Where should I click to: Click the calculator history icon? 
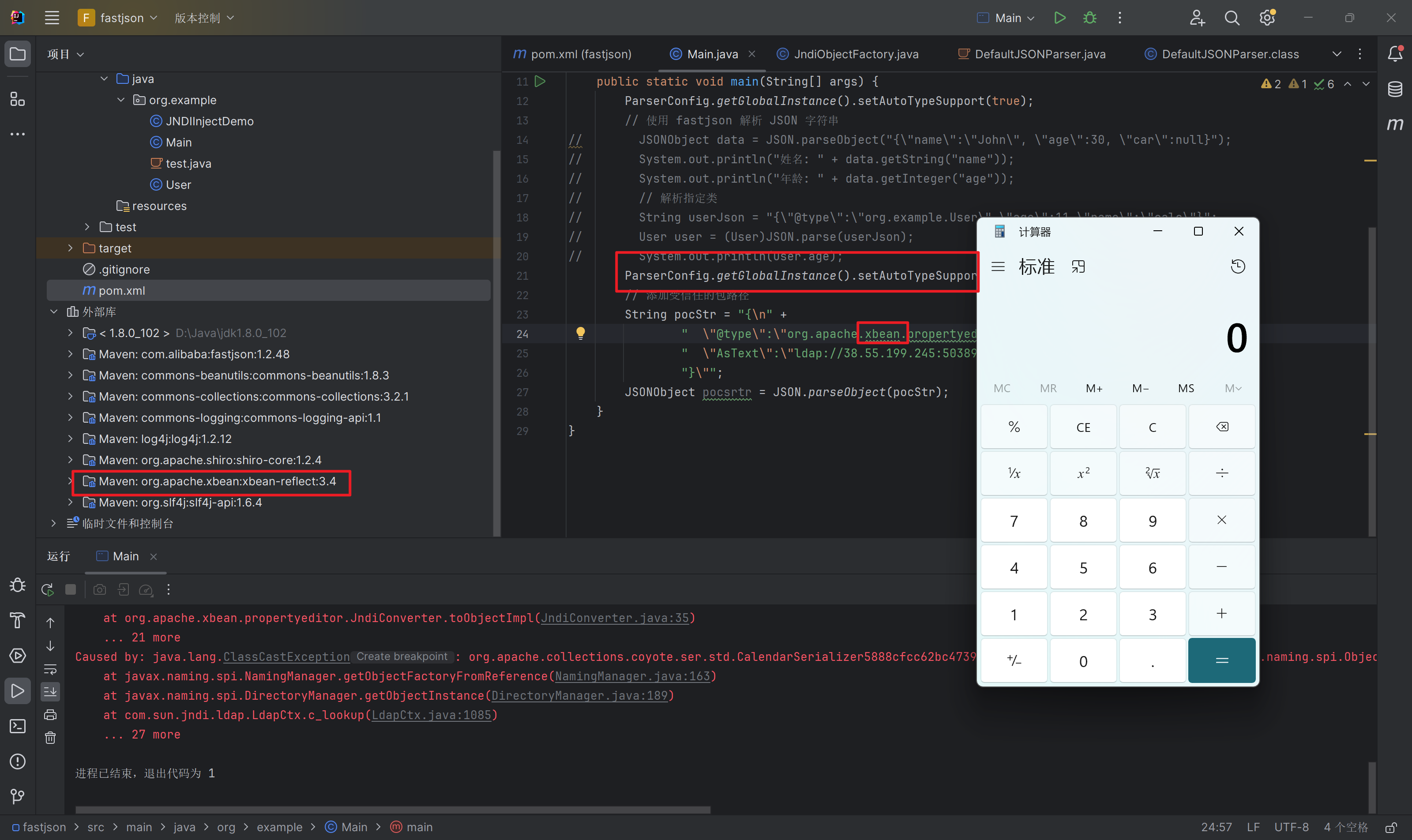[1238, 266]
